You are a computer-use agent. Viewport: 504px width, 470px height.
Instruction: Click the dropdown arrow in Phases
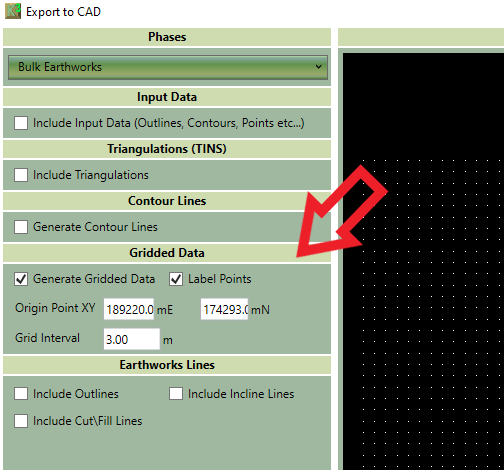click(x=319, y=67)
